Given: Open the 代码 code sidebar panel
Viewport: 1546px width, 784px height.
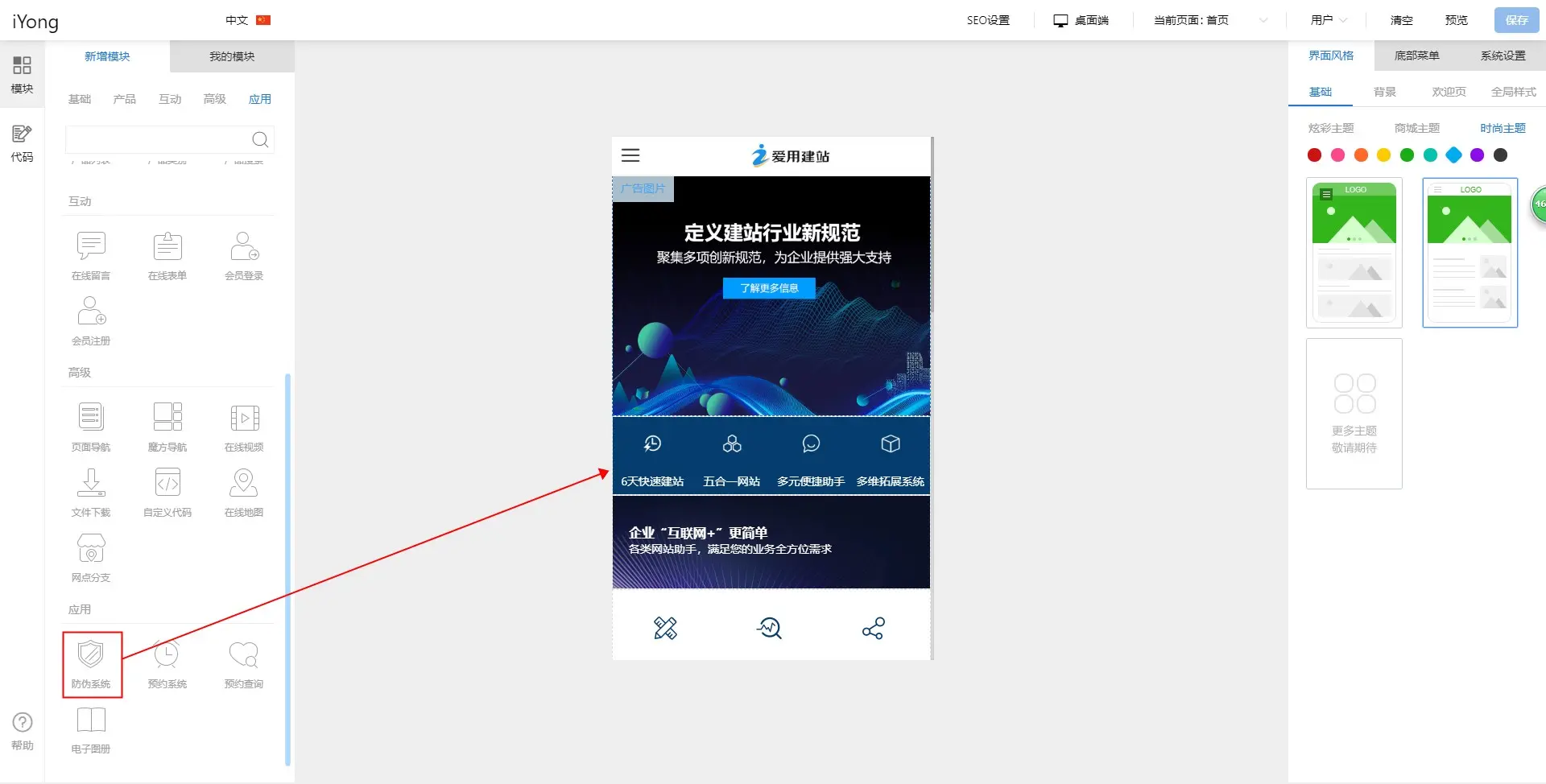Looking at the screenshot, I should pyautogui.click(x=22, y=143).
